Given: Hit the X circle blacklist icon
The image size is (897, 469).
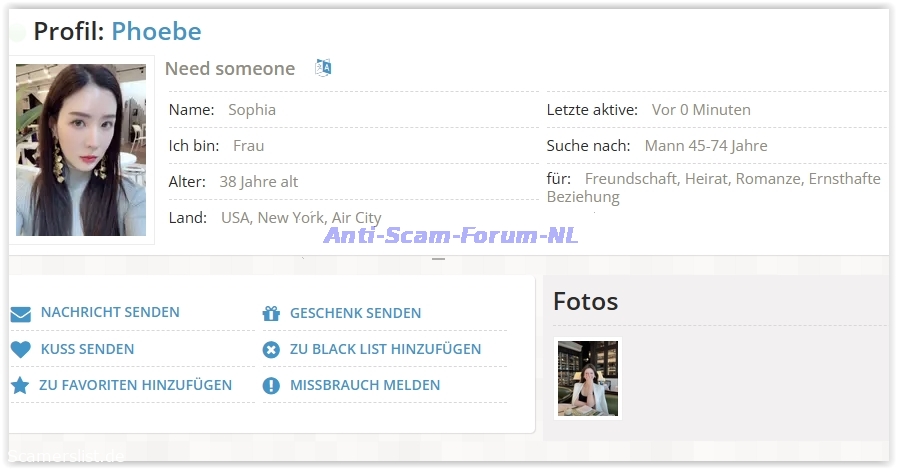Looking at the screenshot, I should tap(271, 350).
